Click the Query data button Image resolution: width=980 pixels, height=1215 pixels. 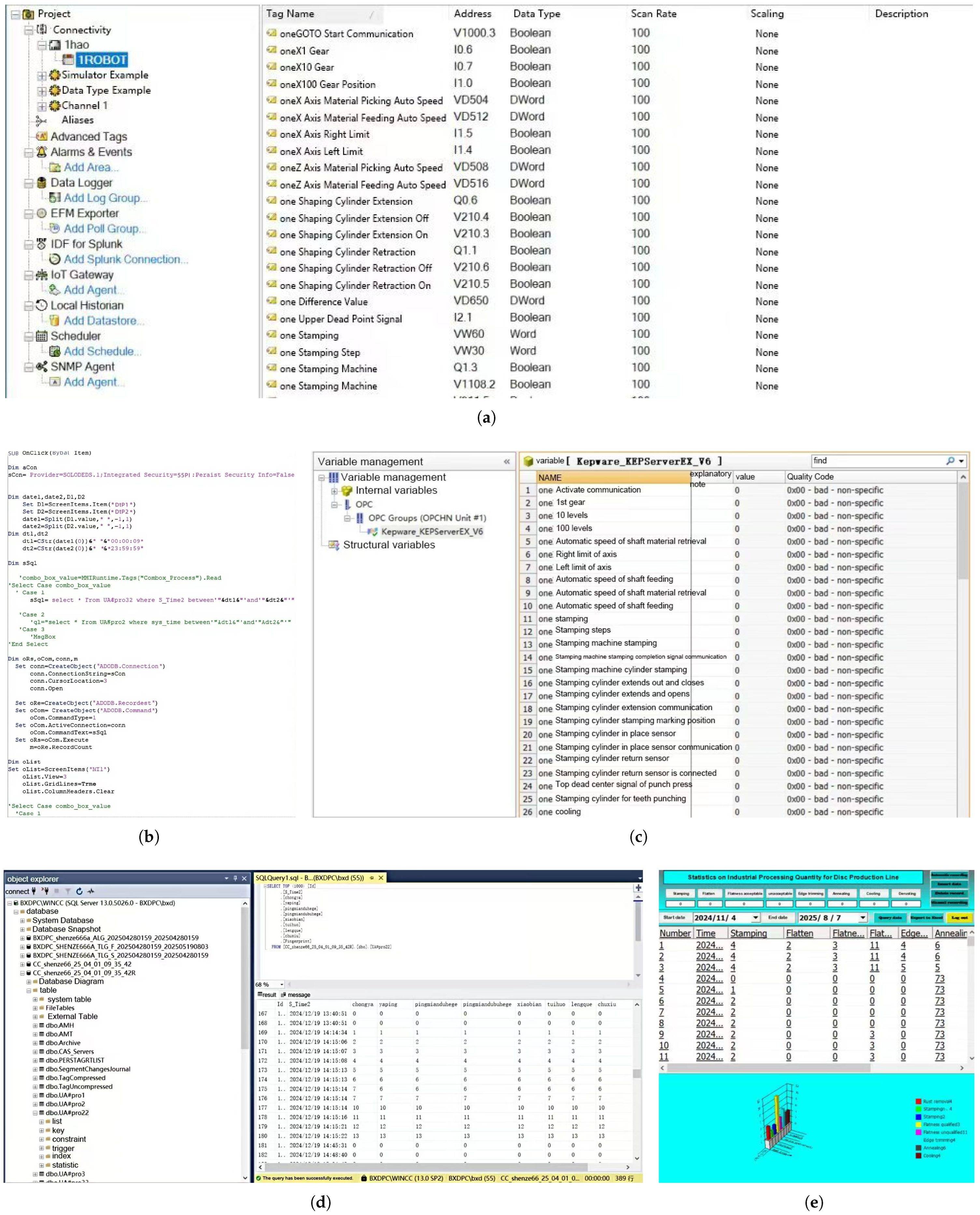890,918
